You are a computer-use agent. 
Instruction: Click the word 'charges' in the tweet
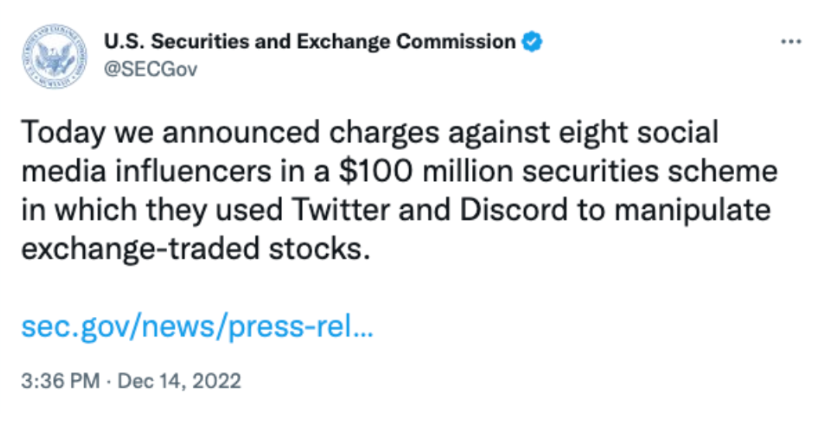click(x=384, y=132)
